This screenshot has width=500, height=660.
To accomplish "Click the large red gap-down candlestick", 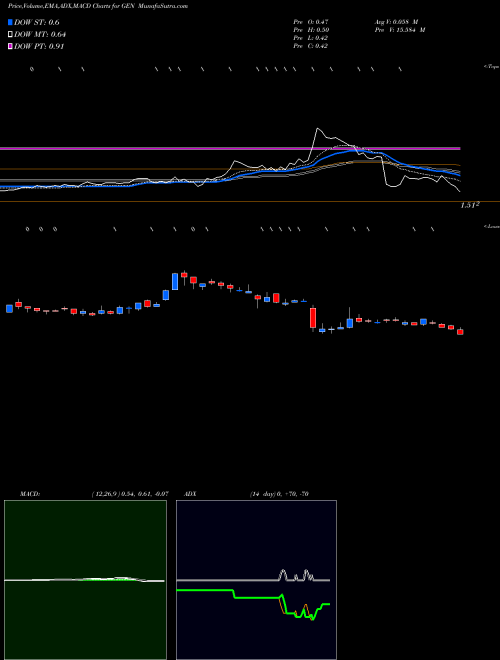I will (x=313, y=318).
